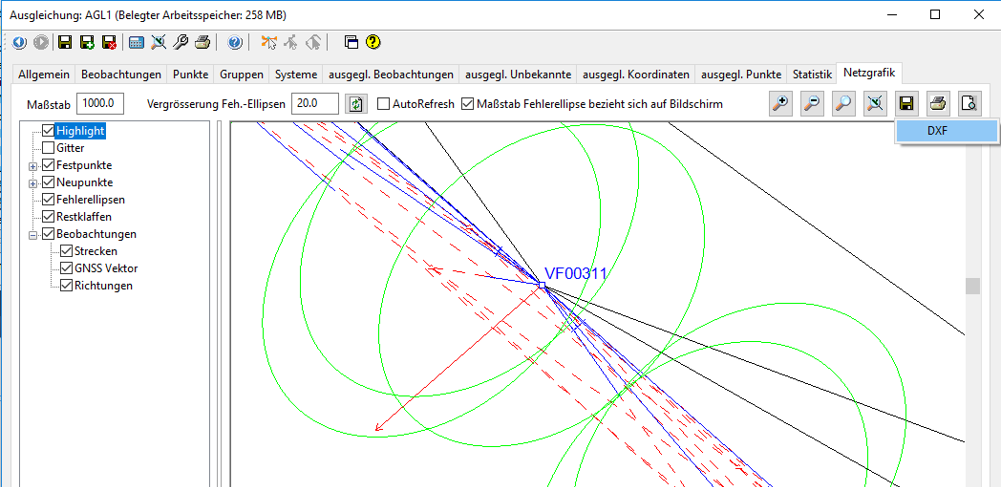Image resolution: width=1001 pixels, height=487 pixels.
Task: Expand the Festpunkte tree node
Action: pos(33,166)
